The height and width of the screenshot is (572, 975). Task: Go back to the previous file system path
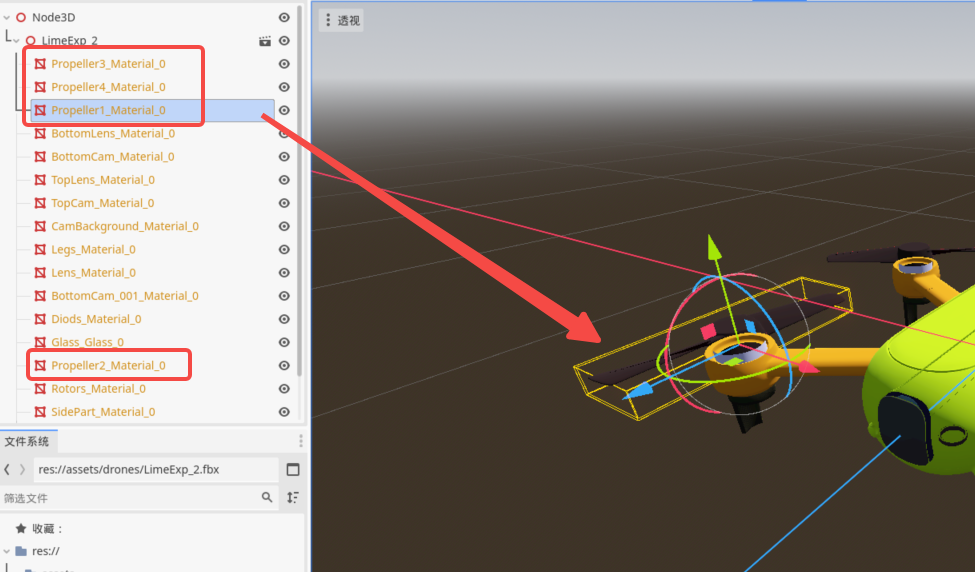(7, 470)
